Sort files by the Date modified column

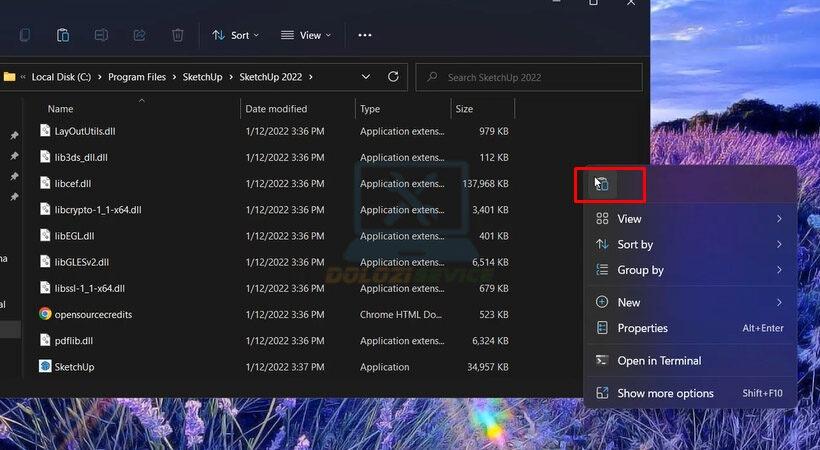coord(277,109)
